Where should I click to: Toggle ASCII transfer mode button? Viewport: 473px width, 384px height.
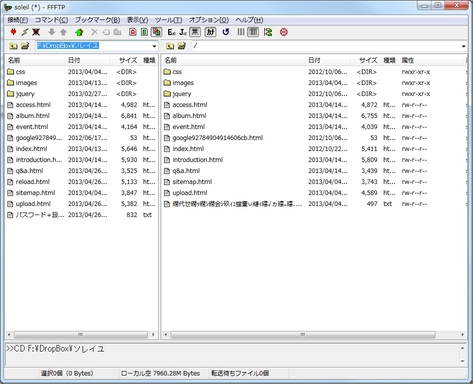(133, 32)
